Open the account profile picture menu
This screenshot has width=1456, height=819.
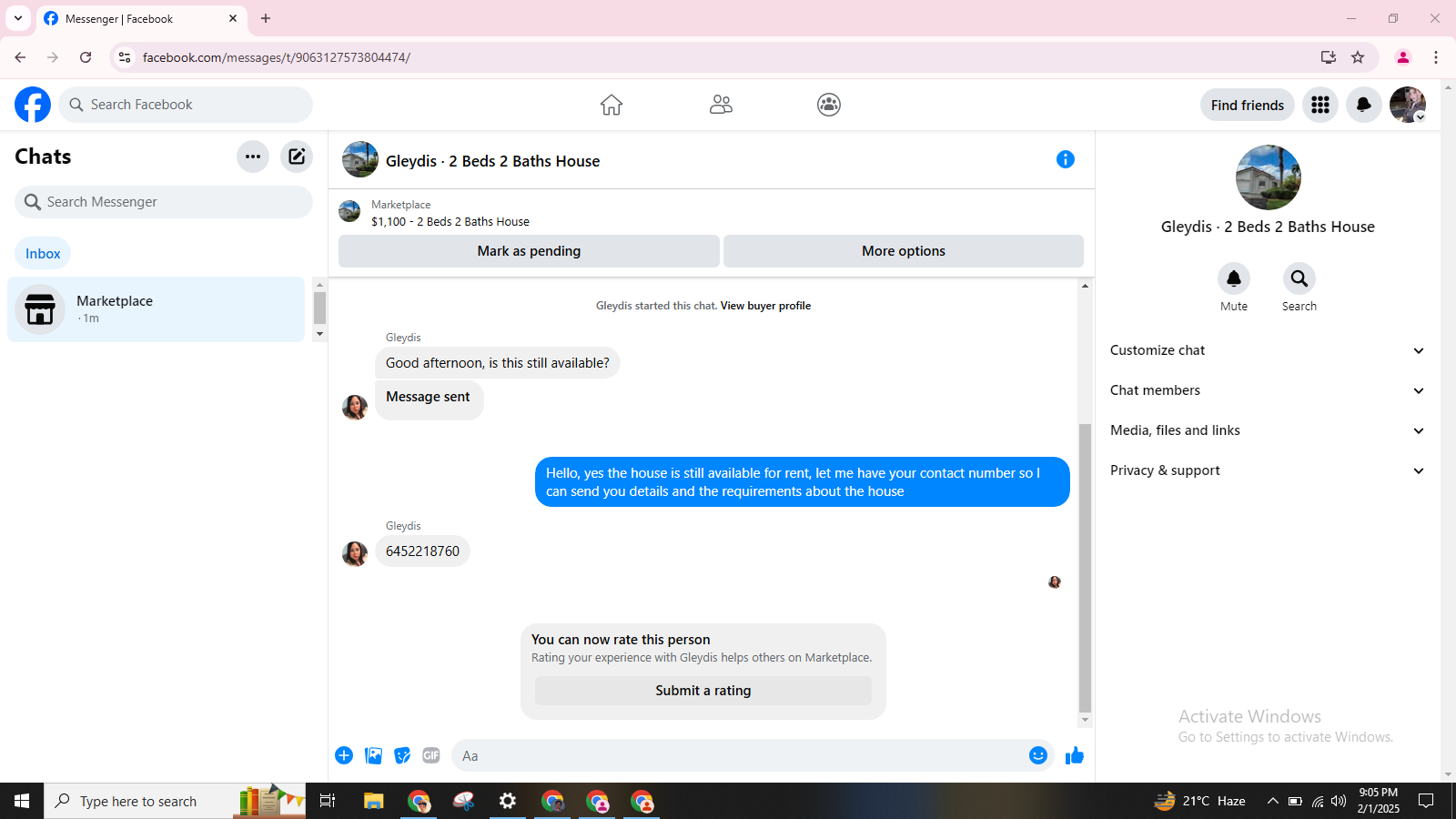(x=1408, y=105)
